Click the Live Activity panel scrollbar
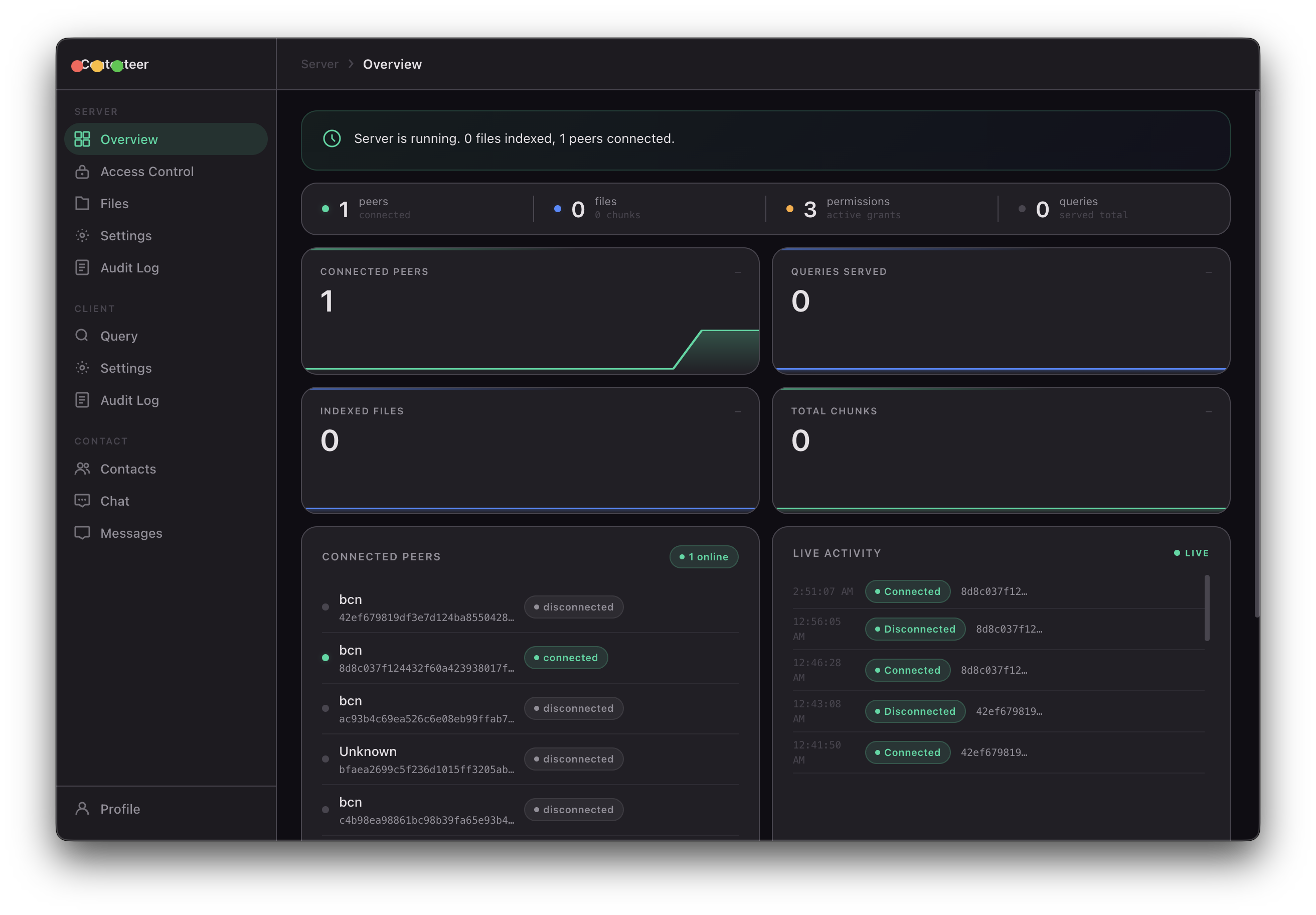1316x915 pixels. point(1207,607)
